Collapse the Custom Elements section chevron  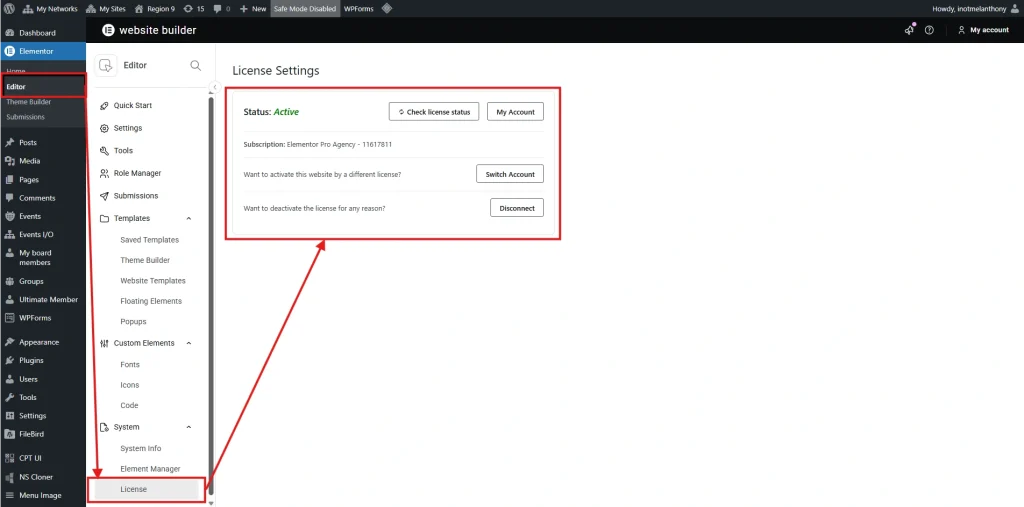click(189, 343)
